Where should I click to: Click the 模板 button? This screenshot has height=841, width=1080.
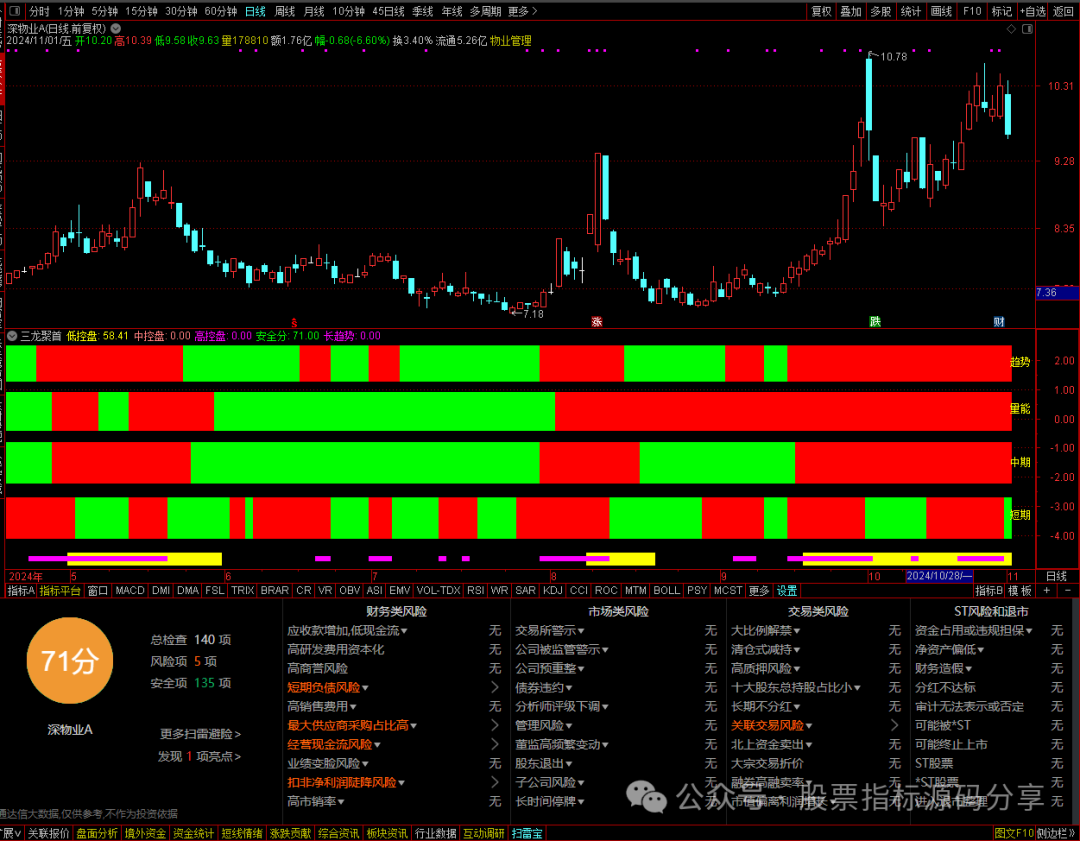tap(1020, 590)
